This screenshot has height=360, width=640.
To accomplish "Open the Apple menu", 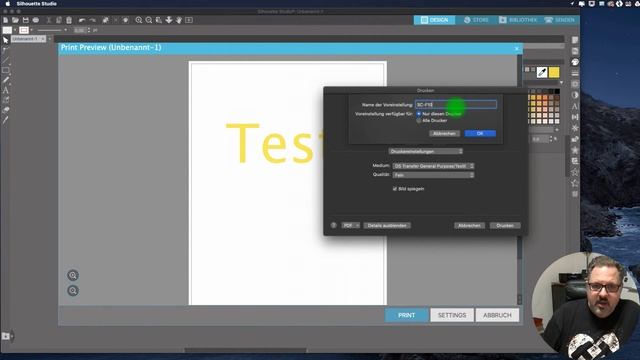I will (7, 4).
